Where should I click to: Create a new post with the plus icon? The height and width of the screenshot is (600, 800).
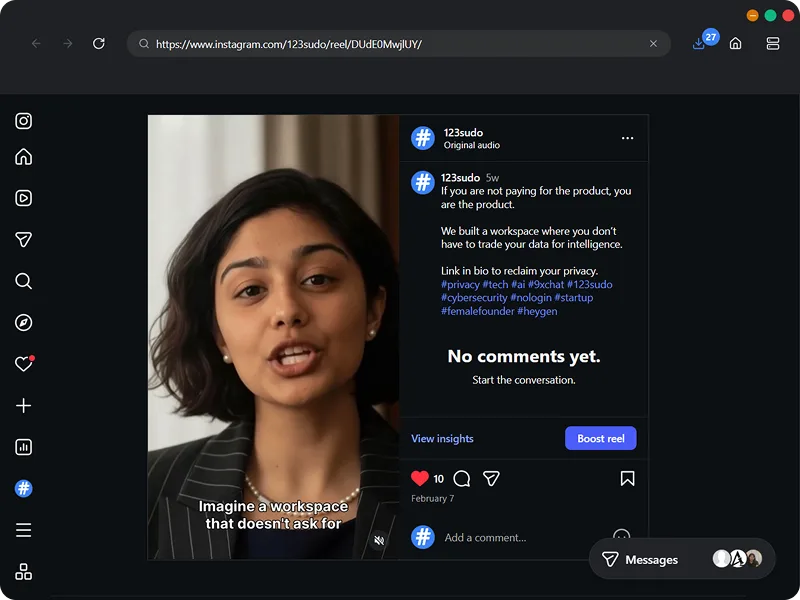24,406
